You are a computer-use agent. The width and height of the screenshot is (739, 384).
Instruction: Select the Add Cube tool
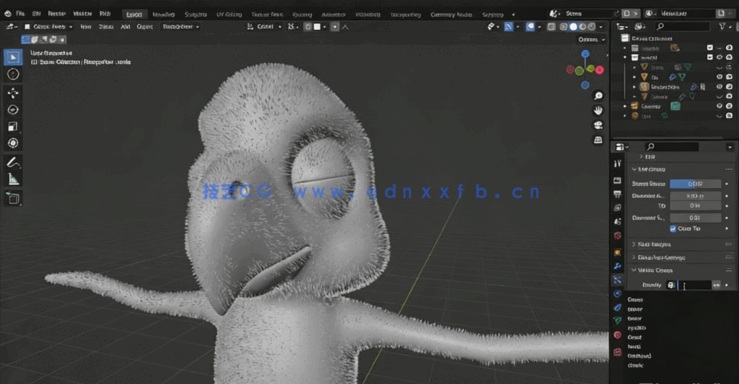(13, 199)
